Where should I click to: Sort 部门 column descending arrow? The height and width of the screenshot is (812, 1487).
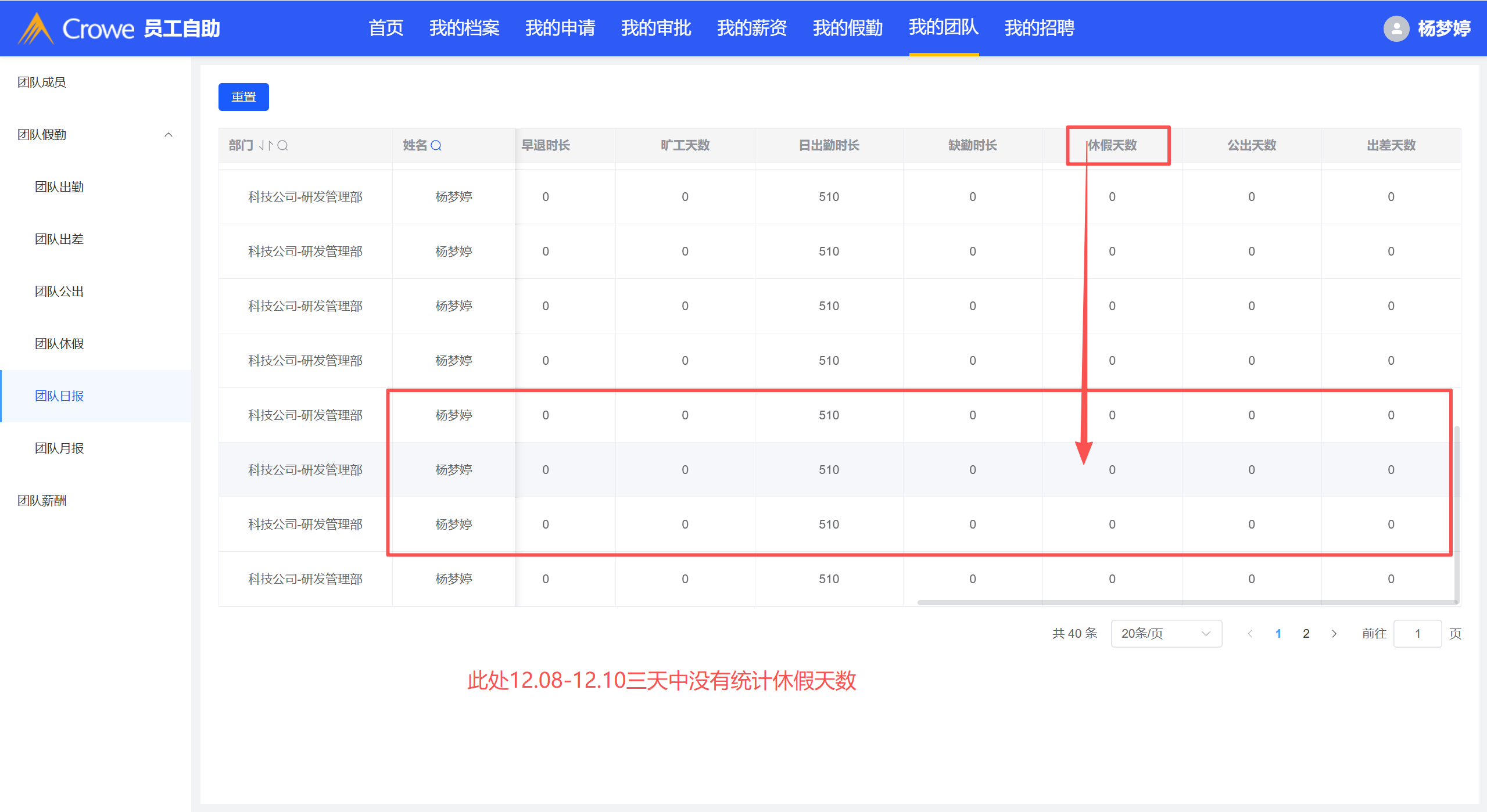click(262, 145)
